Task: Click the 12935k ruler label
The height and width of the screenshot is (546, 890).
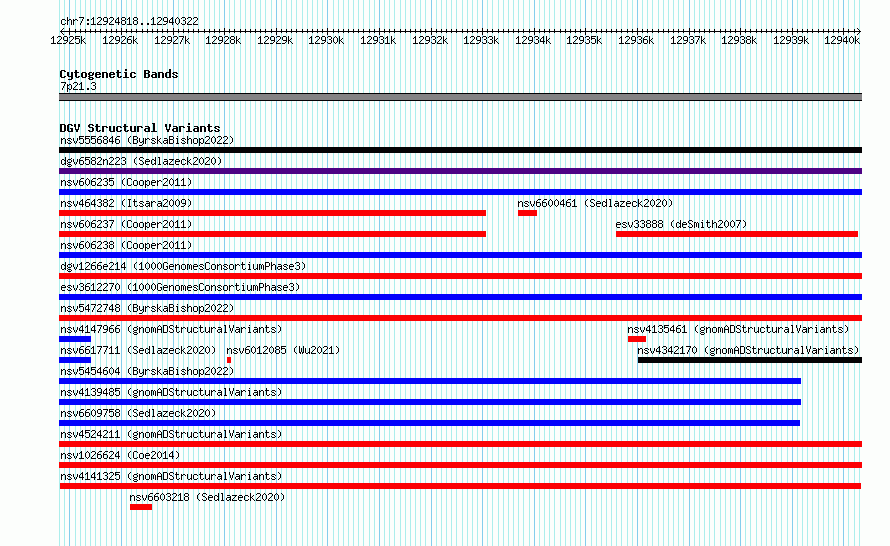Action: (584, 40)
